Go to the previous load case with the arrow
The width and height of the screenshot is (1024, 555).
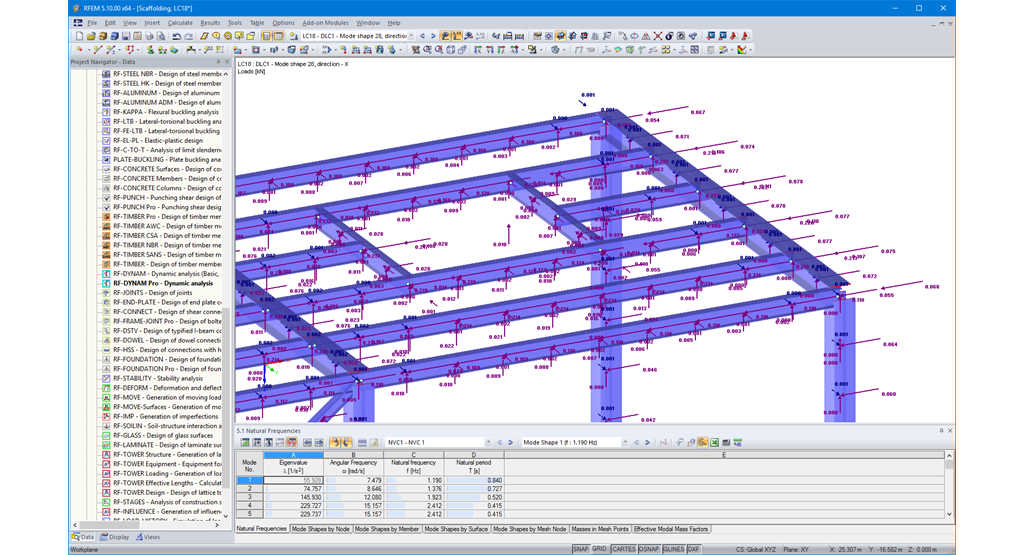point(422,36)
